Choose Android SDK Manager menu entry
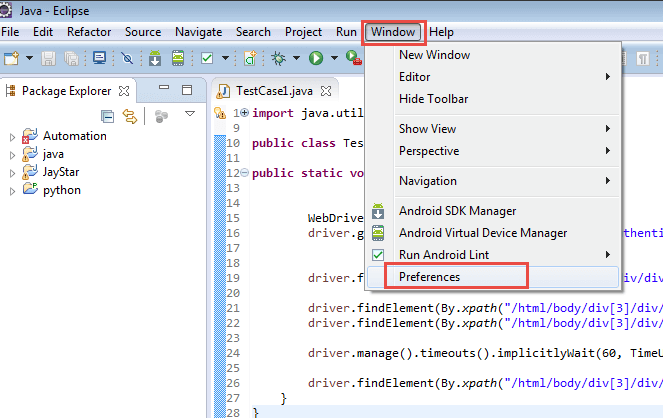Screen dimensions: 663x418 493,211
